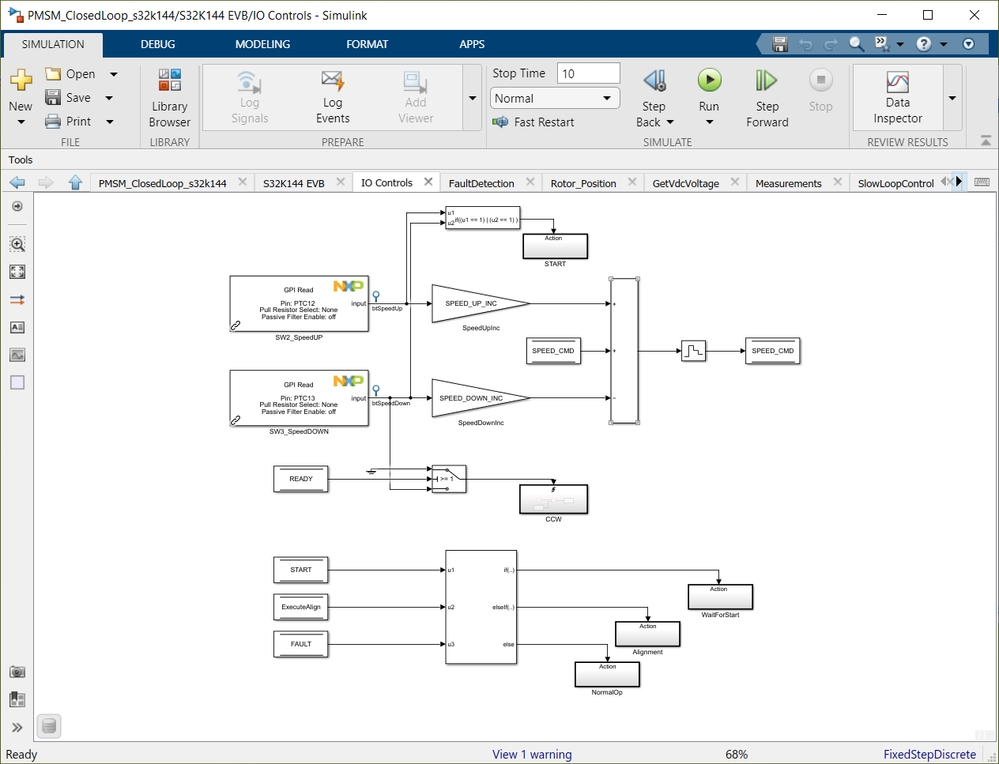Expand the Print options arrow
Image resolution: width=999 pixels, height=764 pixels.
pyautogui.click(x=110, y=121)
